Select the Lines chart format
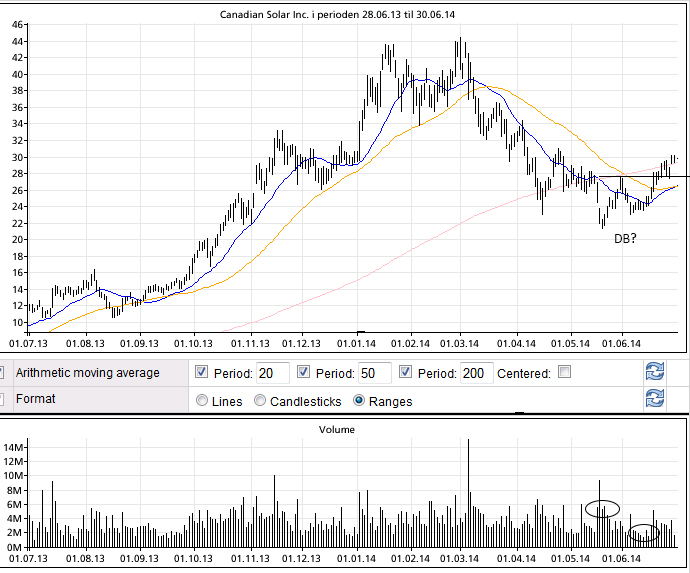 tap(203, 401)
